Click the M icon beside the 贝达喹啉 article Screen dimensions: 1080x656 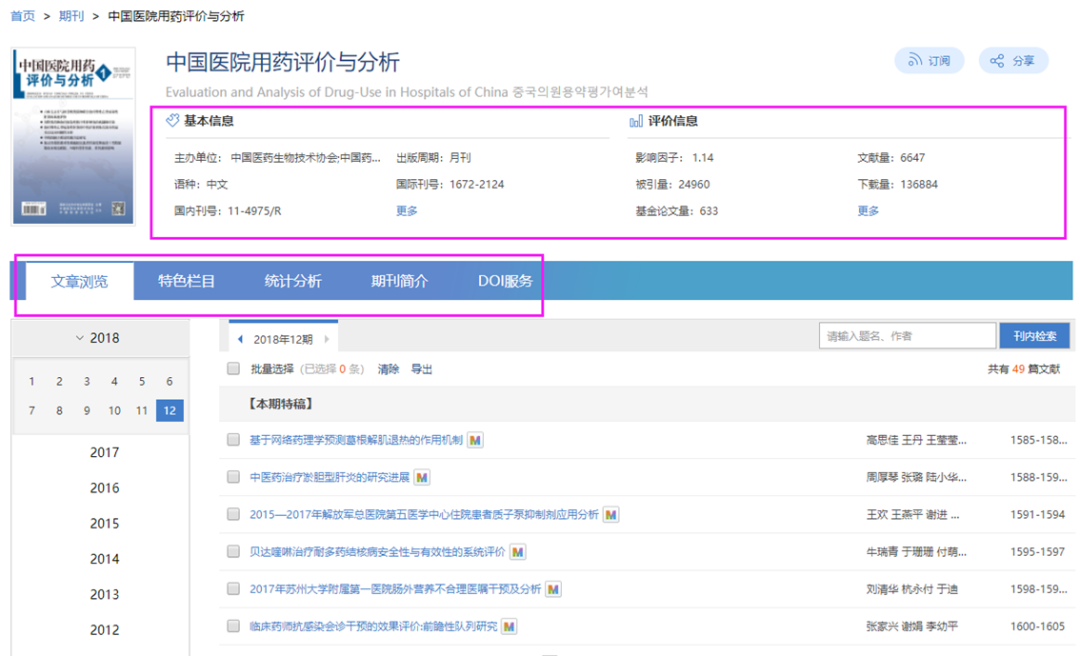click(x=516, y=551)
